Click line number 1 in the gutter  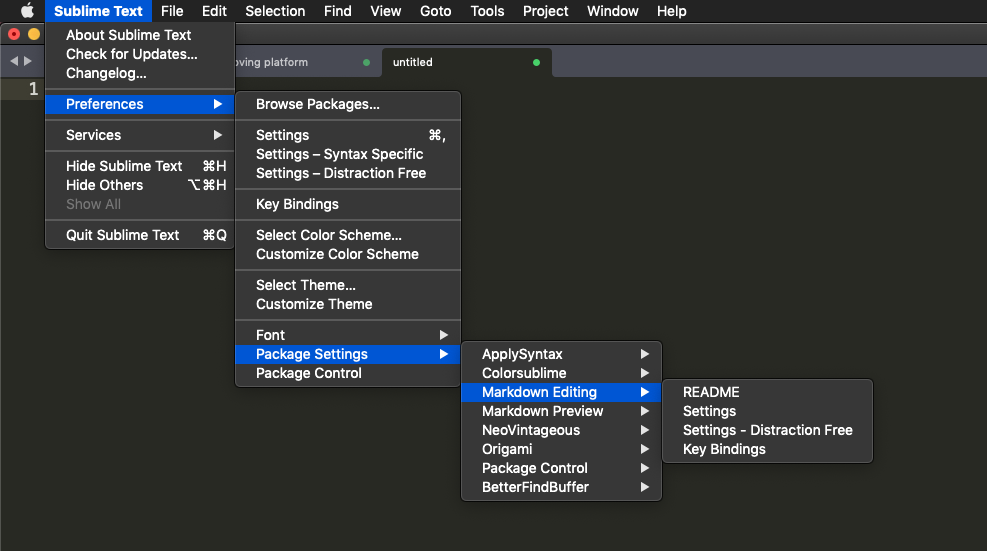(x=33, y=89)
